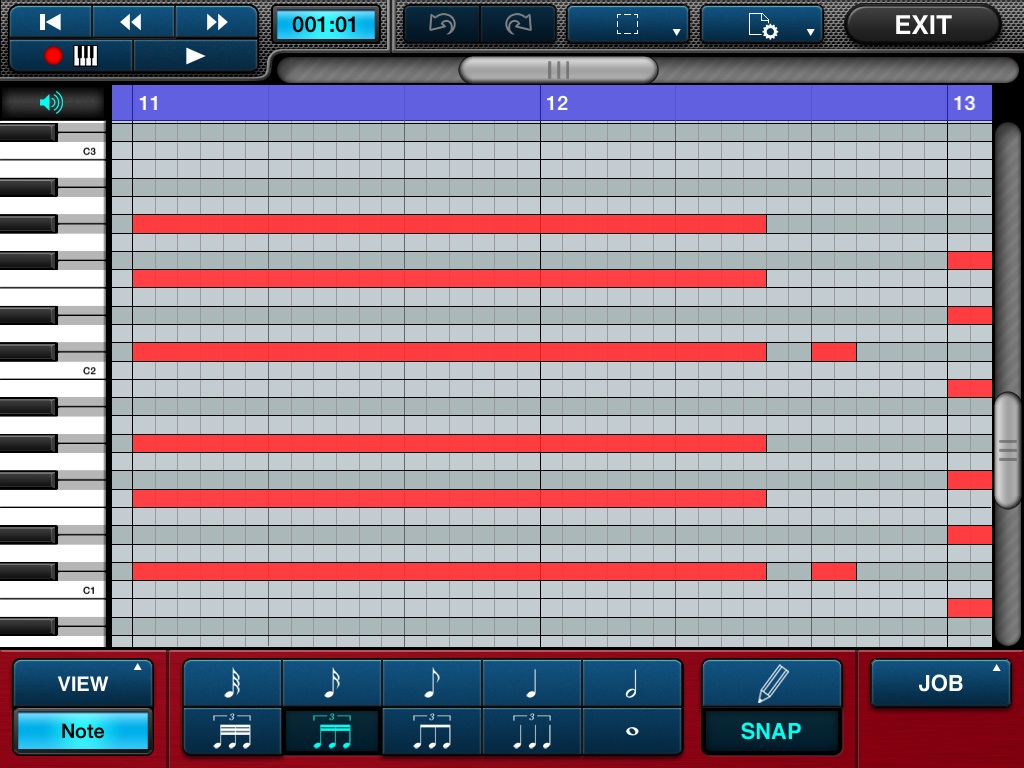Click the vertical pitch scroll handle
Screen dimensions: 1024x768
point(1008,450)
